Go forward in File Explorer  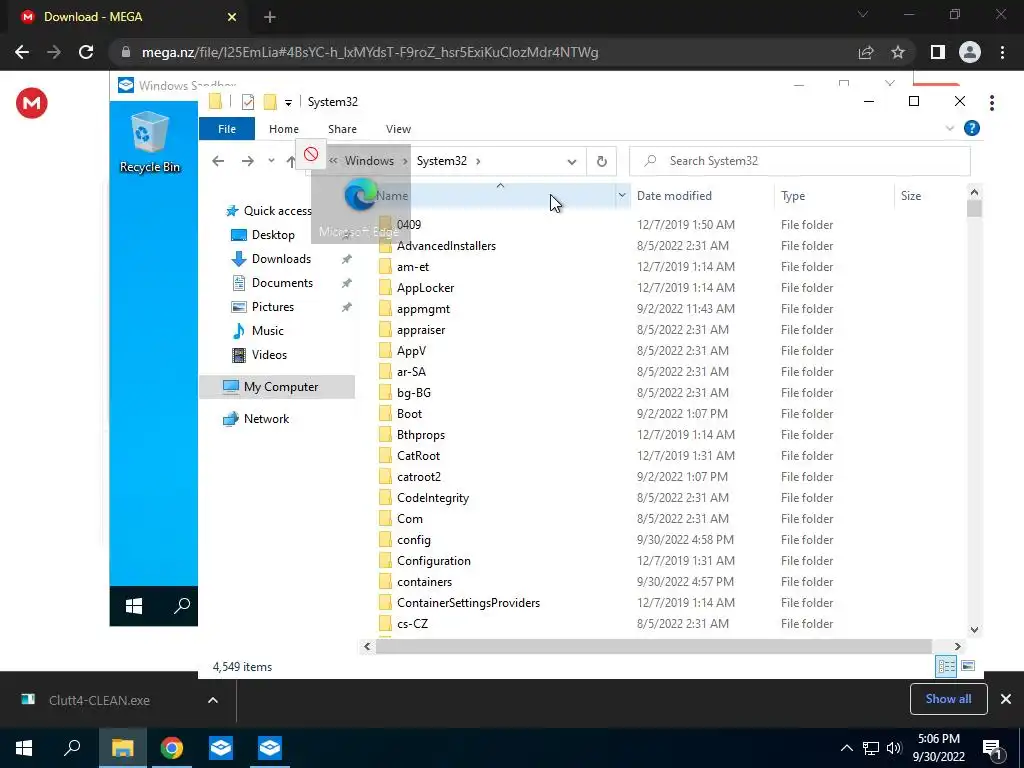click(x=248, y=161)
